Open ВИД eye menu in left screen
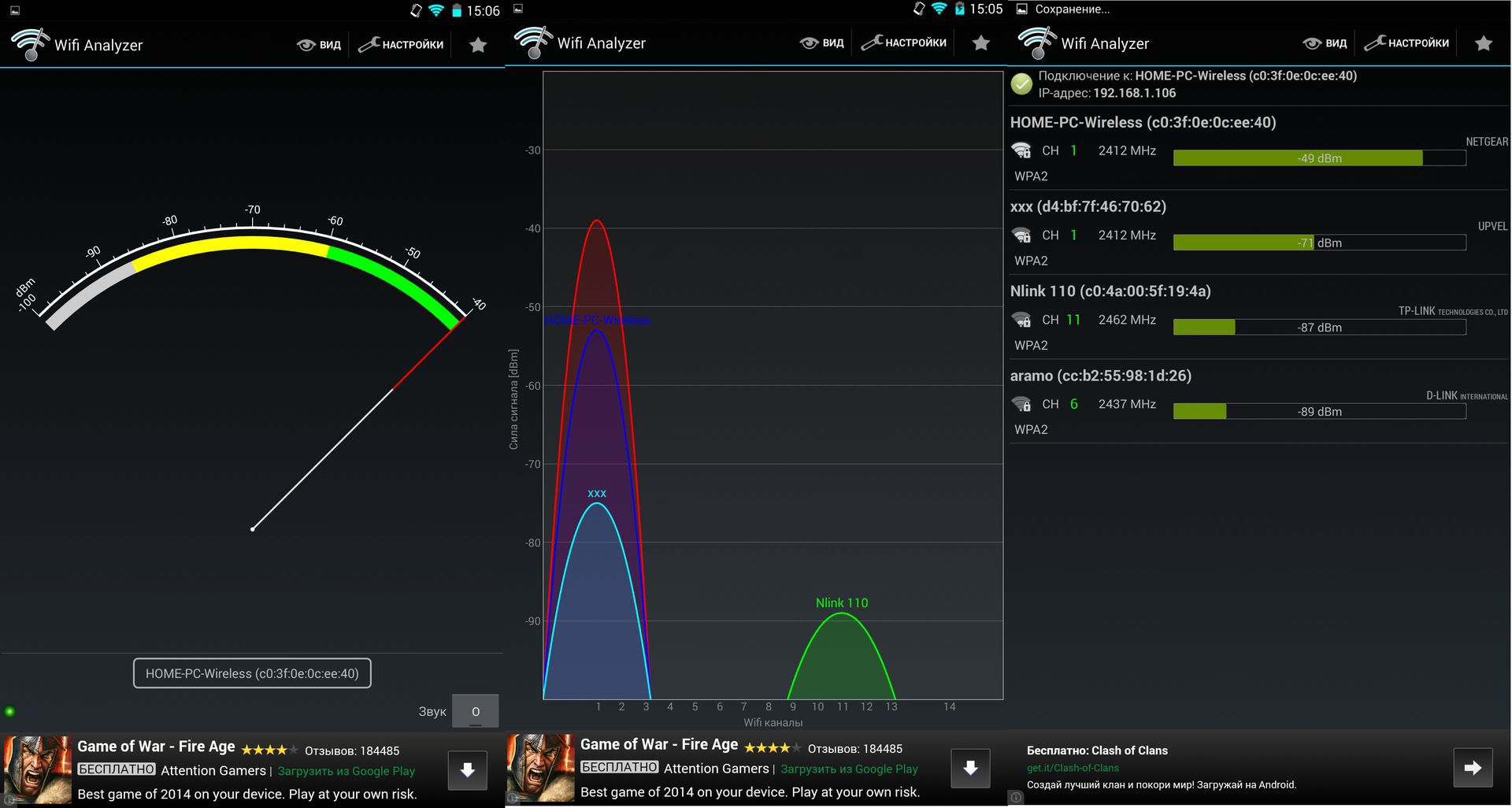Screen dimensions: 1512x808 319,45
